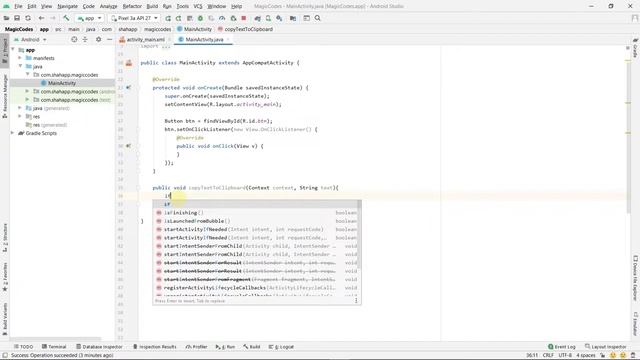Open the Logcat tool window
640x360 pixels.
tap(281, 347)
